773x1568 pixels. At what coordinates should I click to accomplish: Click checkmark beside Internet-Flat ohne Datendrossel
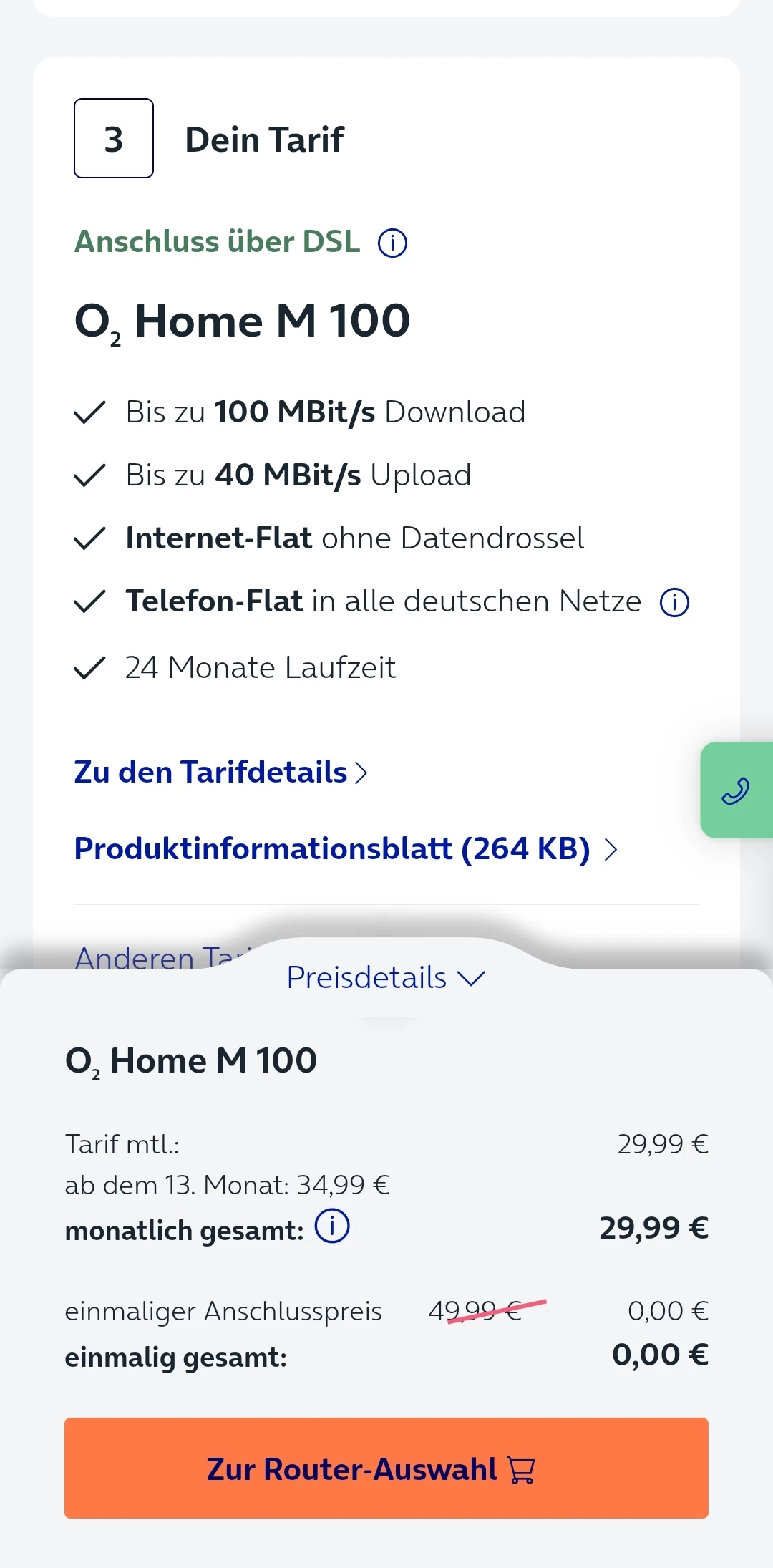89,538
